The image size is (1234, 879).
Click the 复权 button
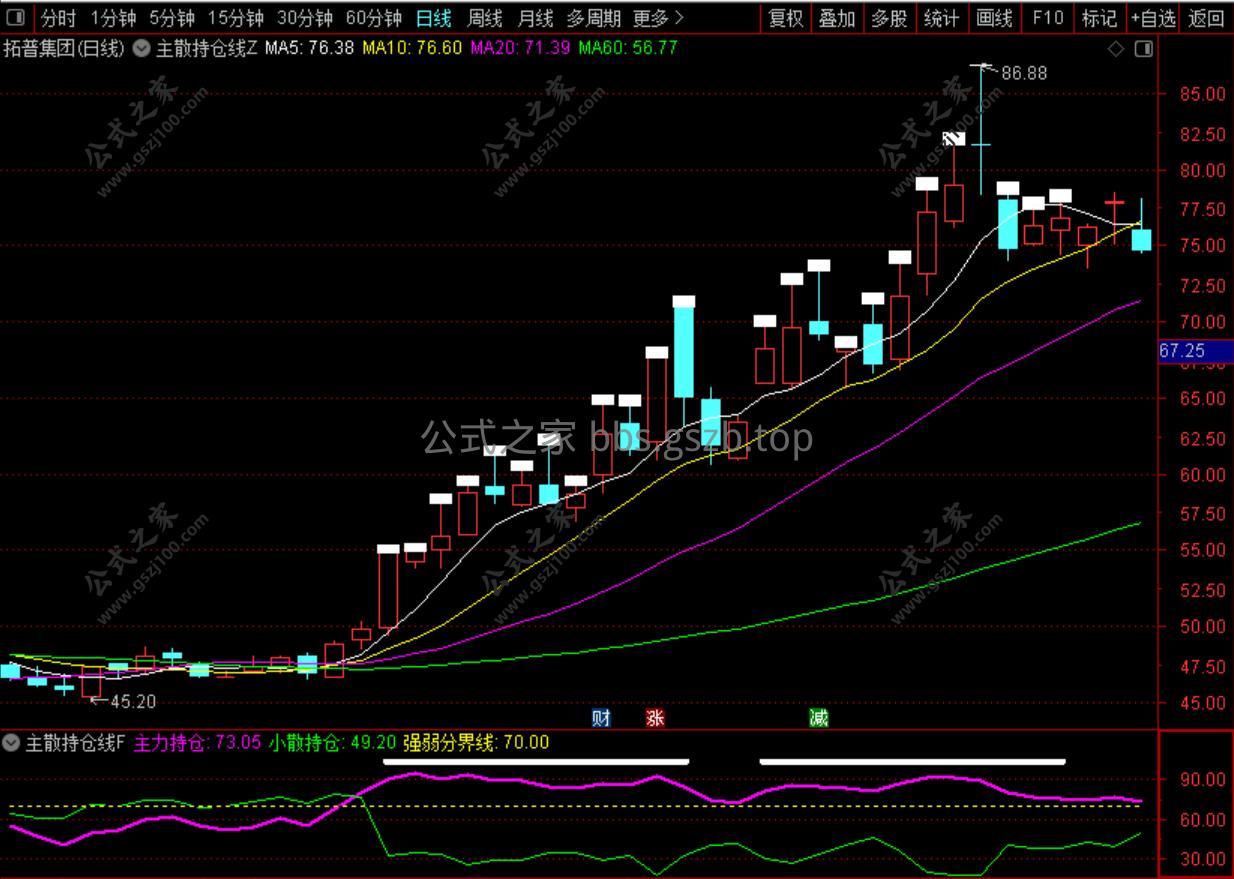(x=786, y=18)
